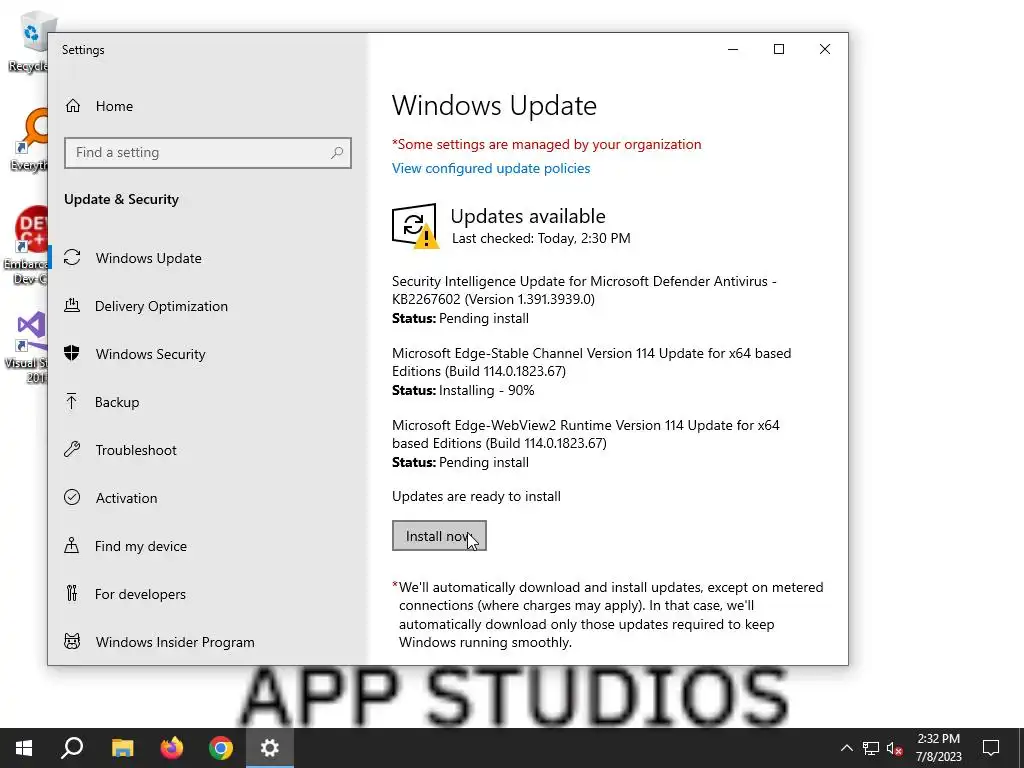Show hidden system tray icons
1024x768 pixels.
click(x=846, y=748)
